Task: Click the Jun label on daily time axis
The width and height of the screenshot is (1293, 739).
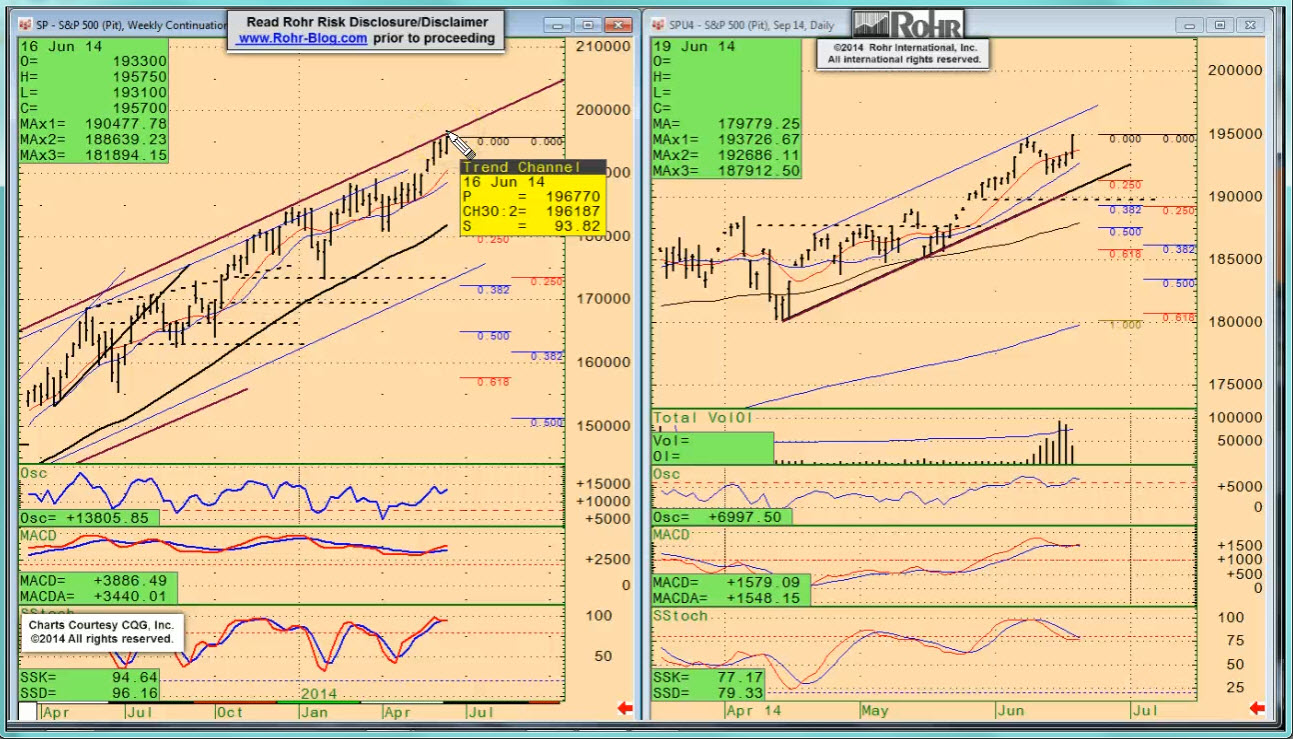Action: pos(1008,711)
